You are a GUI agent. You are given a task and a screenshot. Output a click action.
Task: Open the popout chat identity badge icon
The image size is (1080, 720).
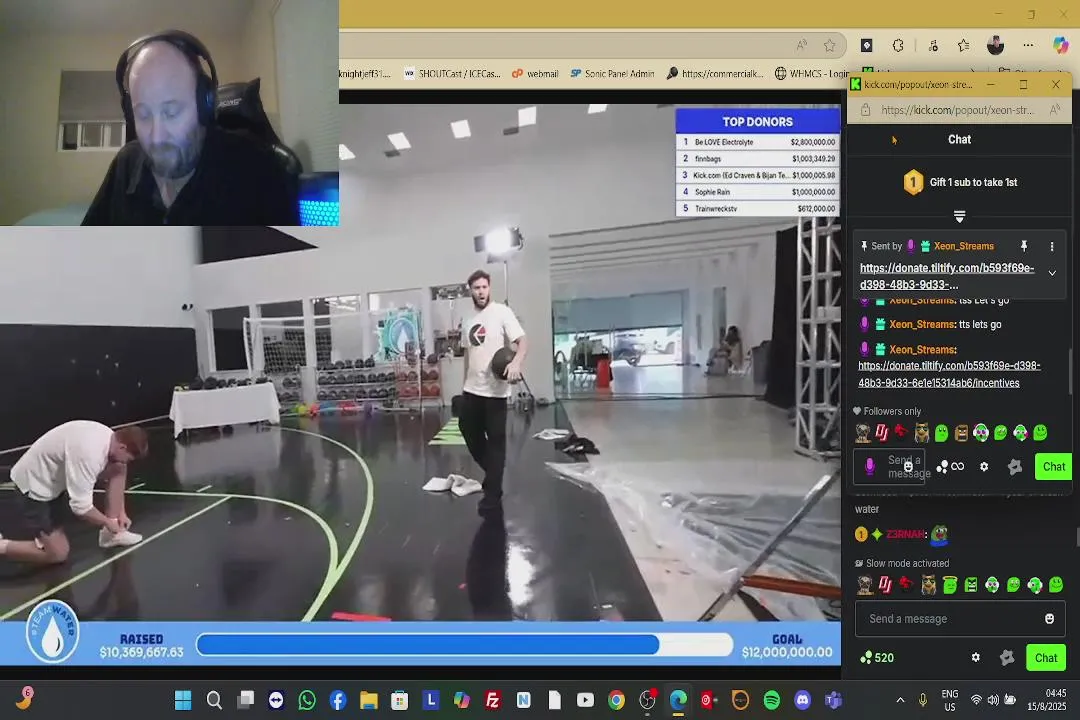(x=1014, y=466)
